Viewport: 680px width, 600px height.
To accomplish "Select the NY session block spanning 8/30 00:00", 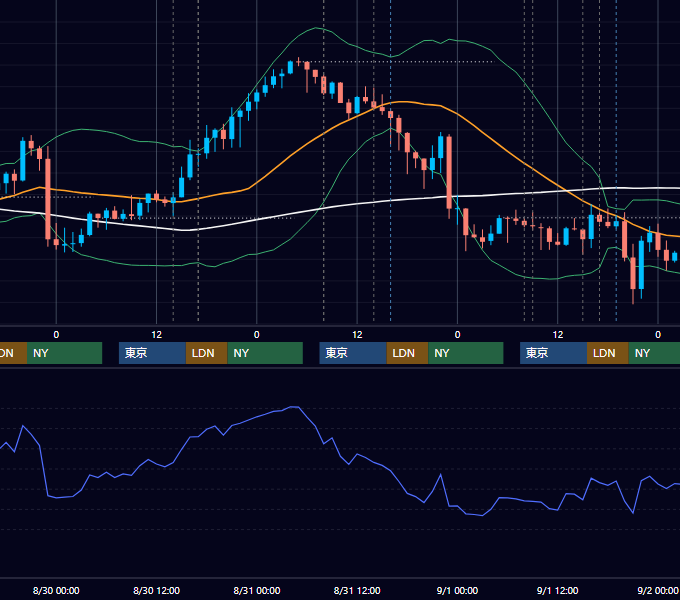I will pos(64,353).
